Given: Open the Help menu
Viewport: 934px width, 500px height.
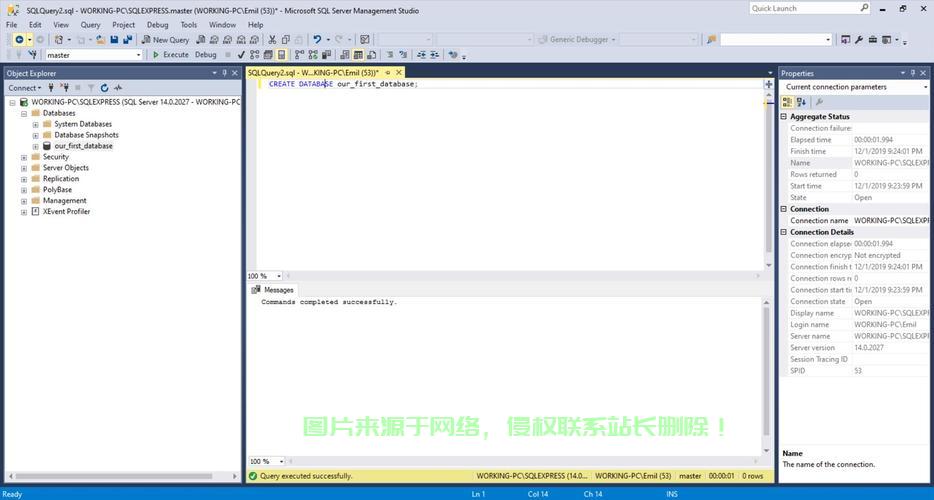Looking at the screenshot, I should tap(256, 25).
